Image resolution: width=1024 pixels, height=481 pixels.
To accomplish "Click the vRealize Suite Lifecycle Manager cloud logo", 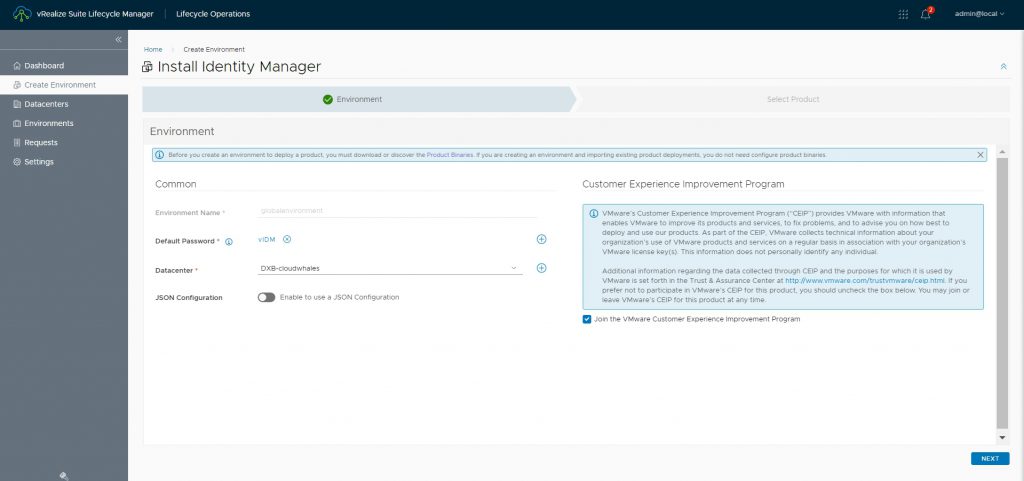I will [22, 14].
